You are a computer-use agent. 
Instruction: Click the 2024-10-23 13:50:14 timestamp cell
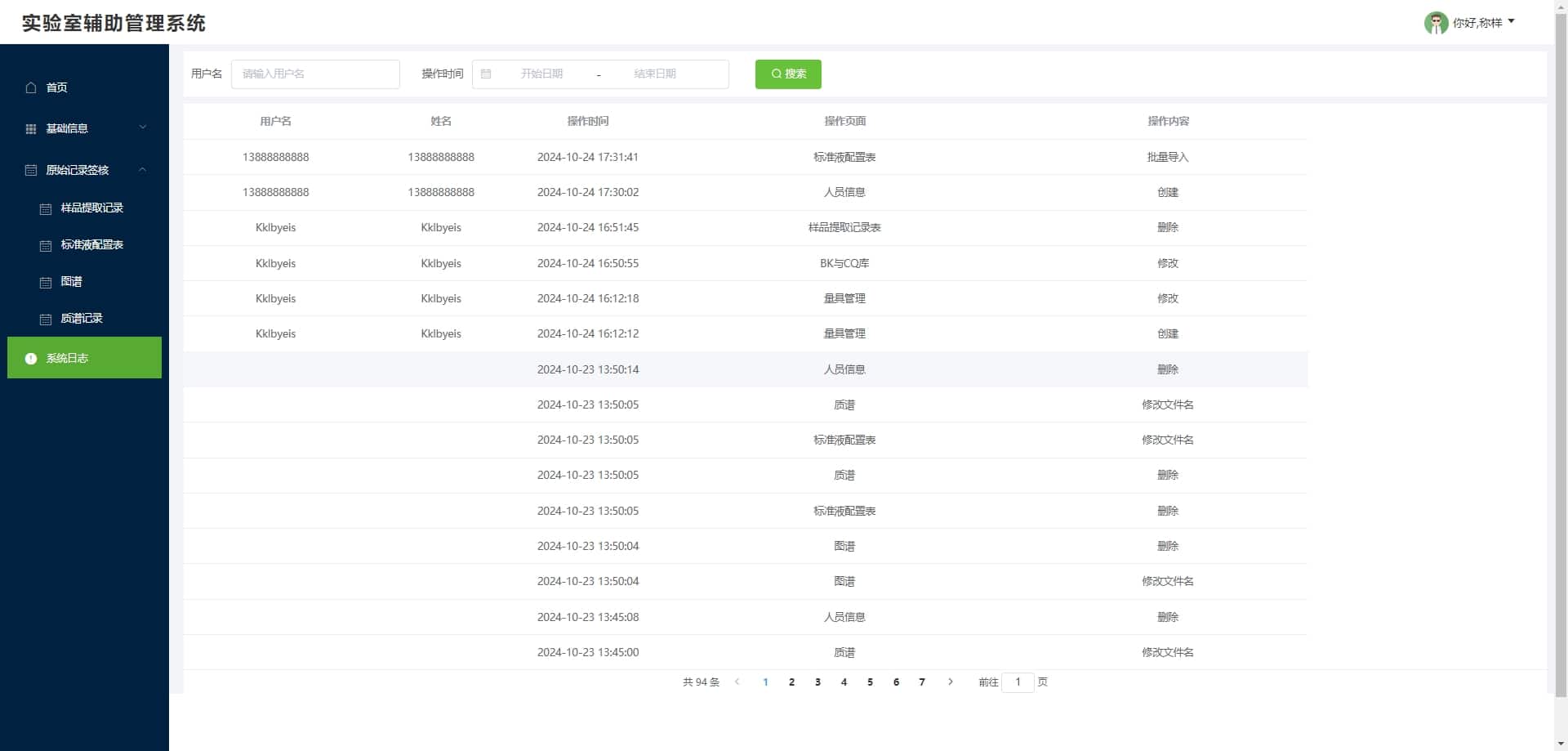(x=588, y=369)
